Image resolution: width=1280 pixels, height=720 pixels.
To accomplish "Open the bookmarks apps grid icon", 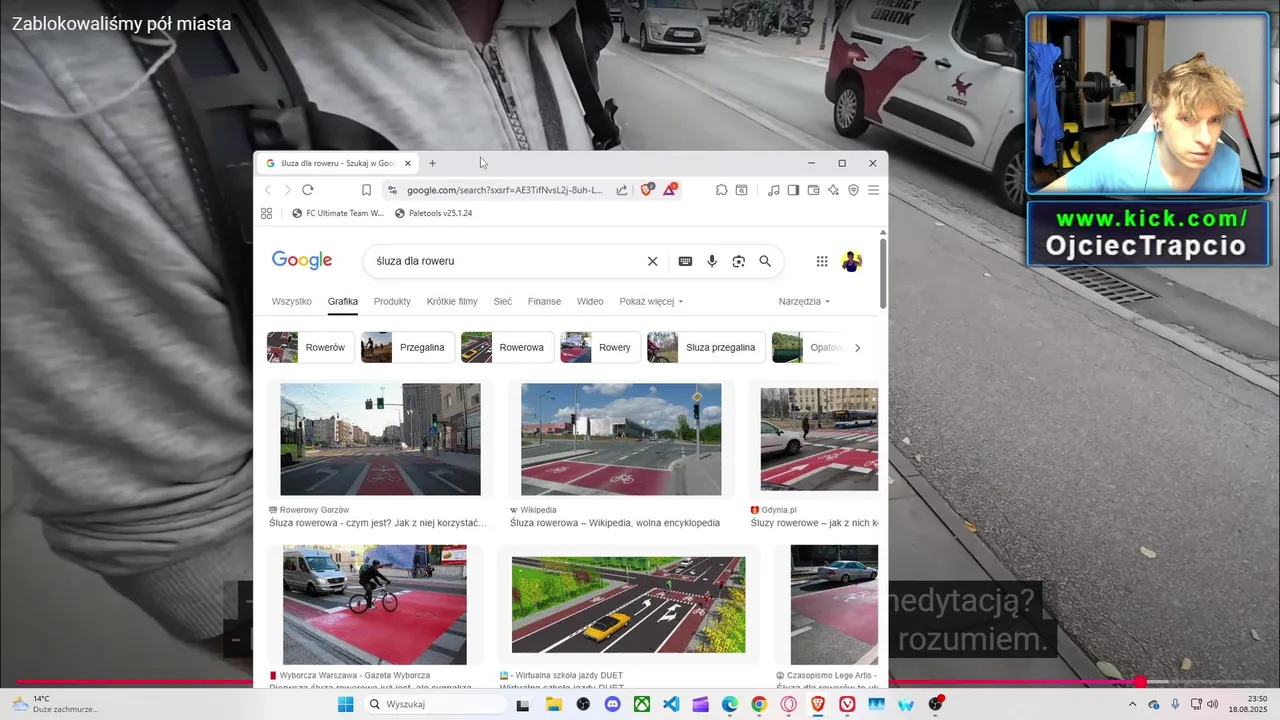I will [266, 213].
